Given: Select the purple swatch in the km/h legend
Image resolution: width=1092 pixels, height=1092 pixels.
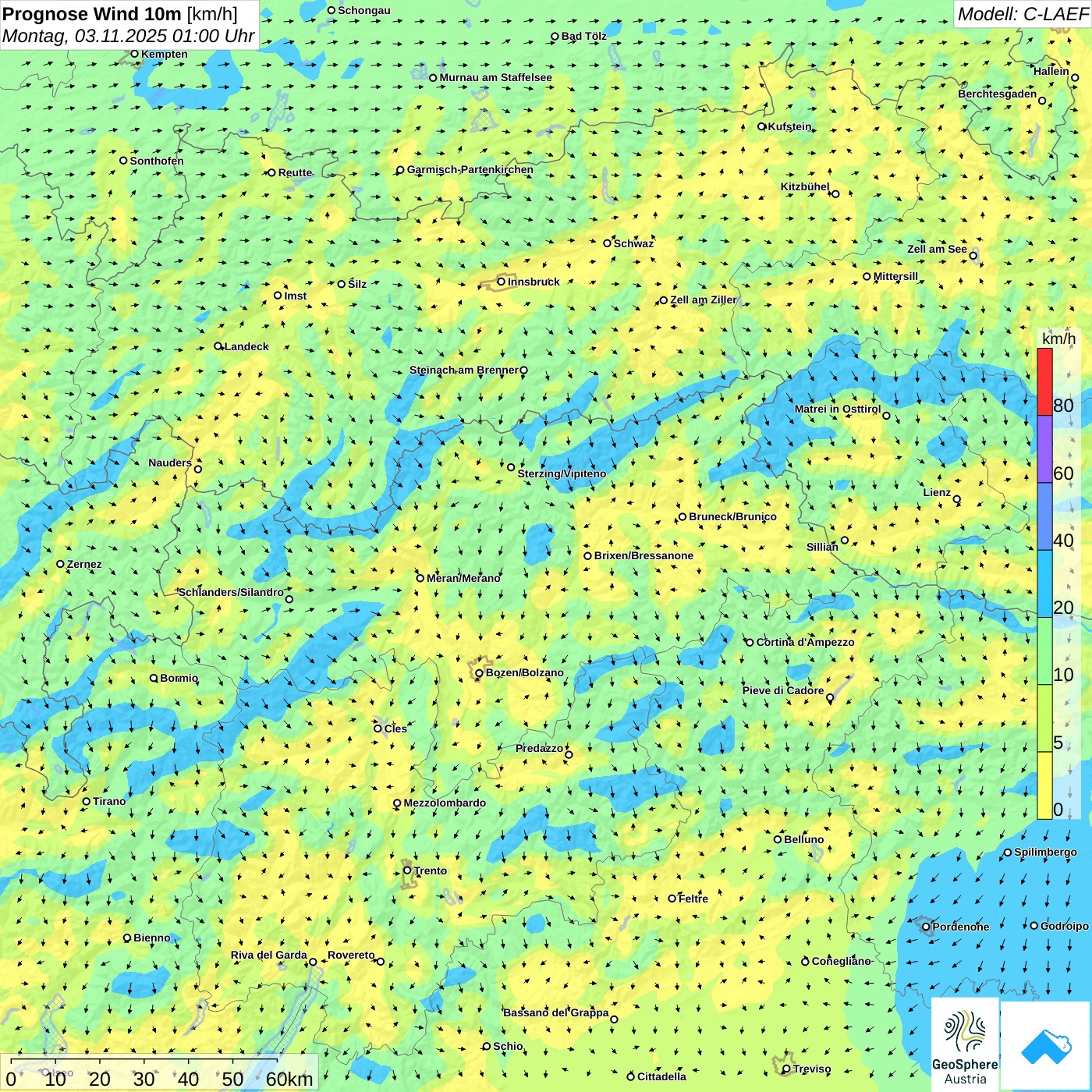Looking at the screenshot, I should pos(1044,449).
